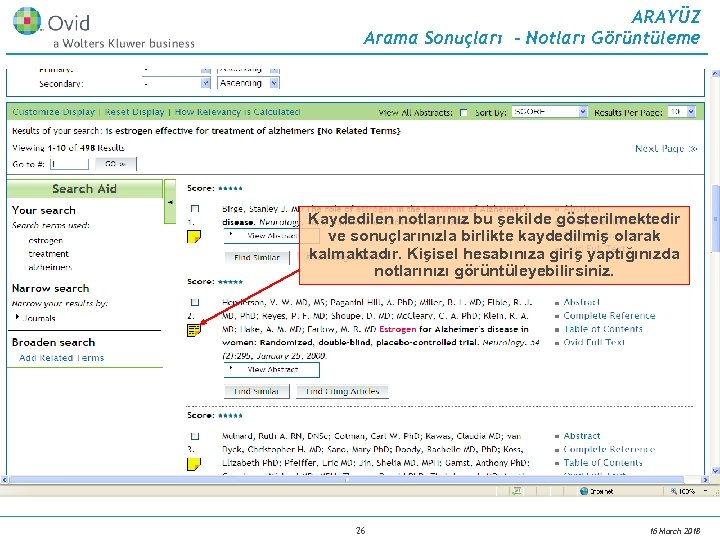This screenshot has height=540, width=720.
Task: Click search term 'estrogen' in Search Aid
Action: [x=45, y=241]
